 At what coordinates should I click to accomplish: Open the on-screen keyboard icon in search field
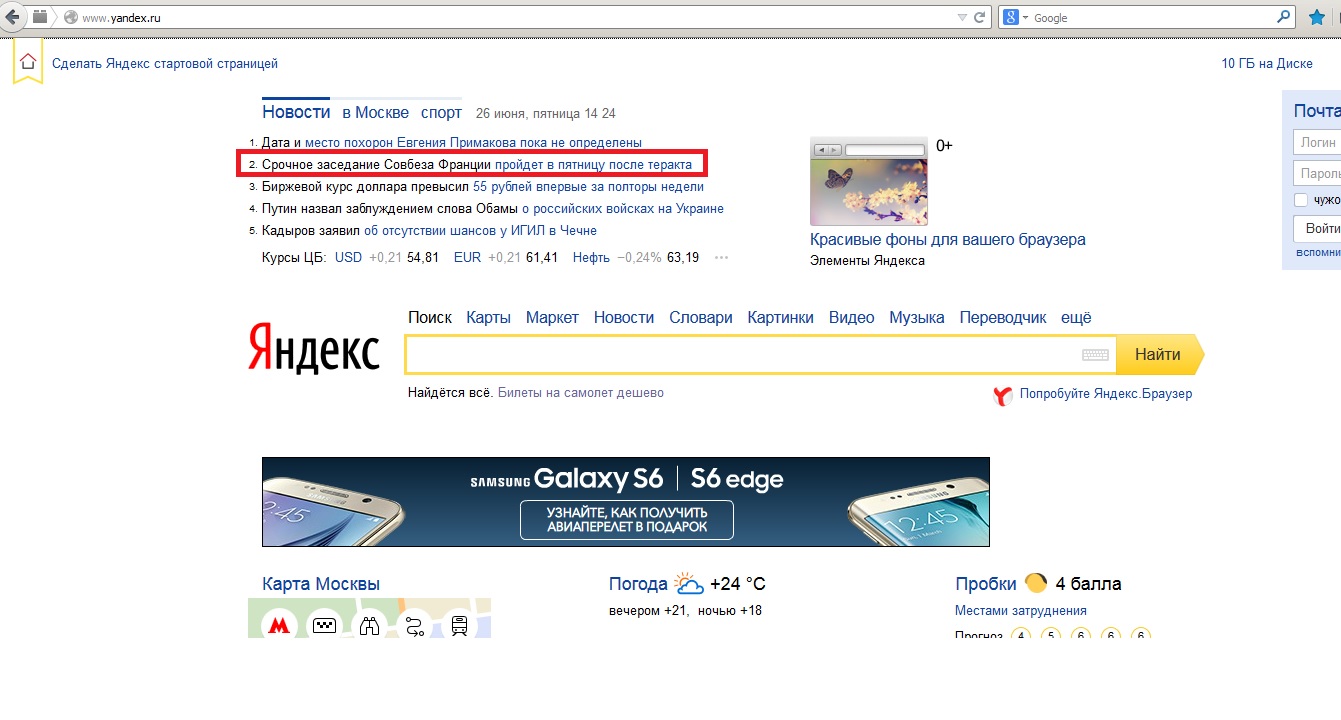click(x=1095, y=355)
